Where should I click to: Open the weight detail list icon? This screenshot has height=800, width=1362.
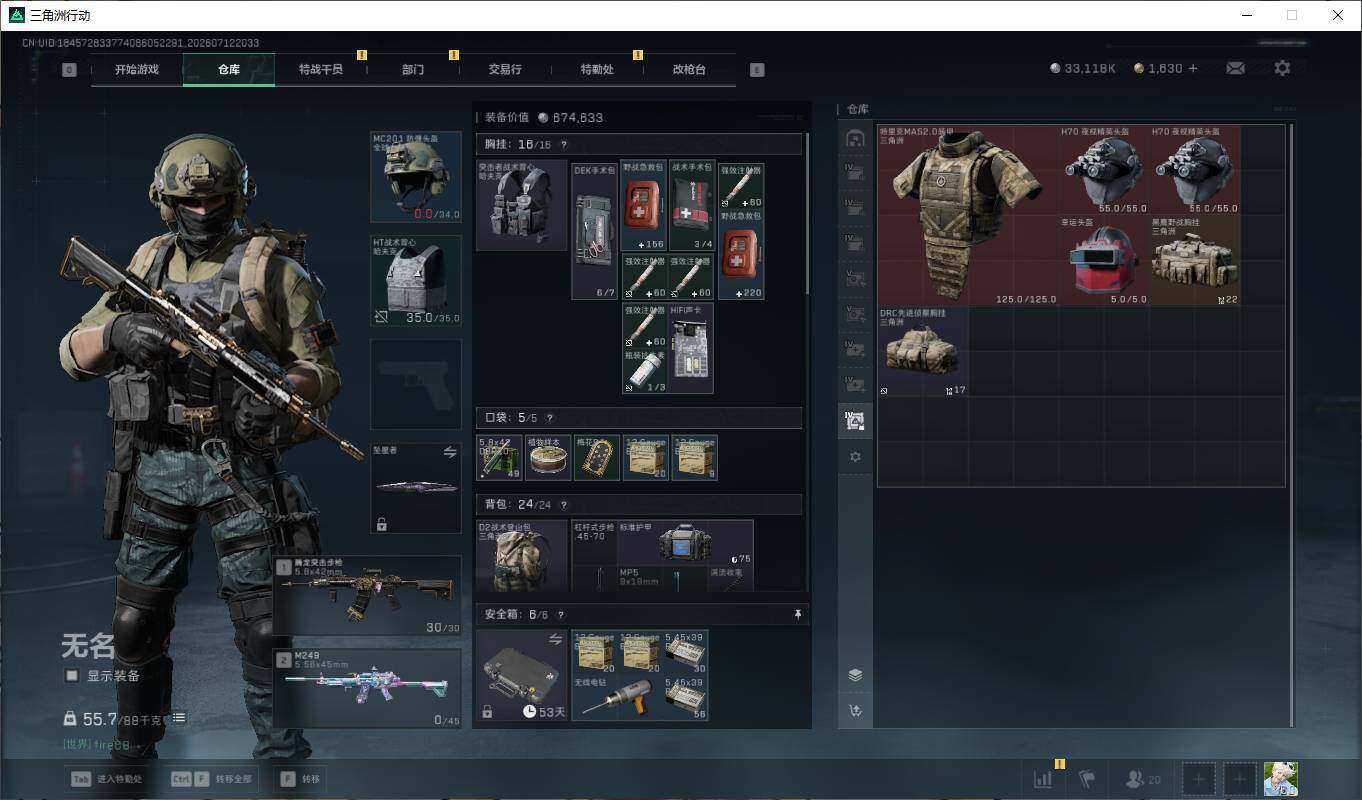click(179, 718)
